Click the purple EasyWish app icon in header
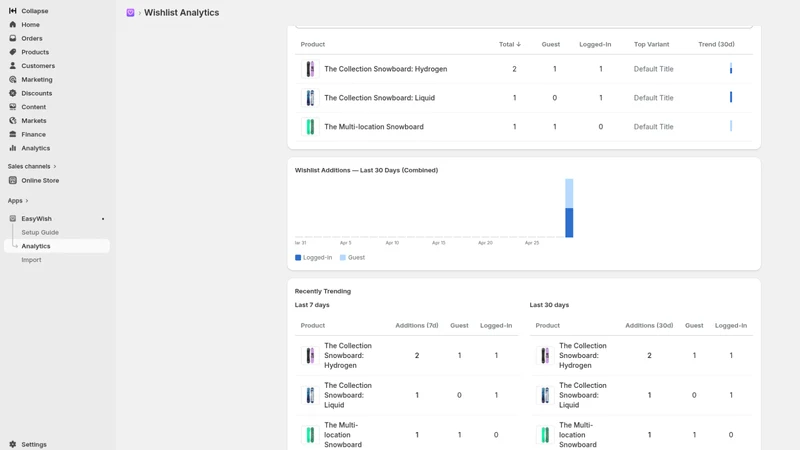The height and width of the screenshot is (450, 800). (x=131, y=13)
